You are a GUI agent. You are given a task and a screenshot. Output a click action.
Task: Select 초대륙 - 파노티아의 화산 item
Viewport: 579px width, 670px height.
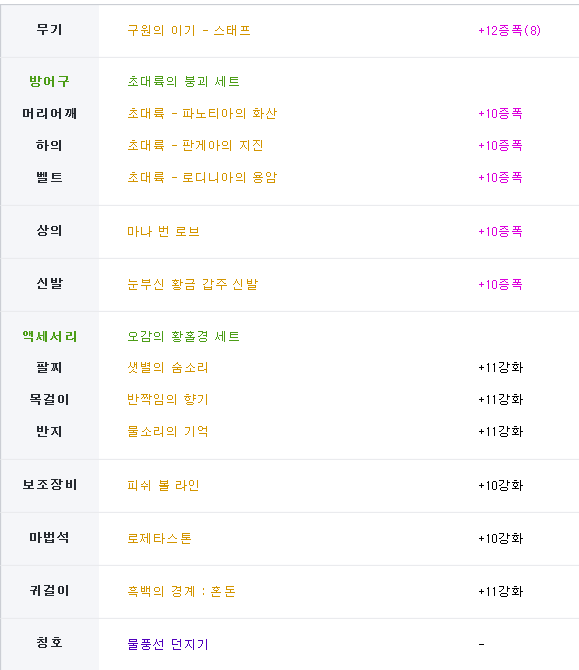[202, 114]
